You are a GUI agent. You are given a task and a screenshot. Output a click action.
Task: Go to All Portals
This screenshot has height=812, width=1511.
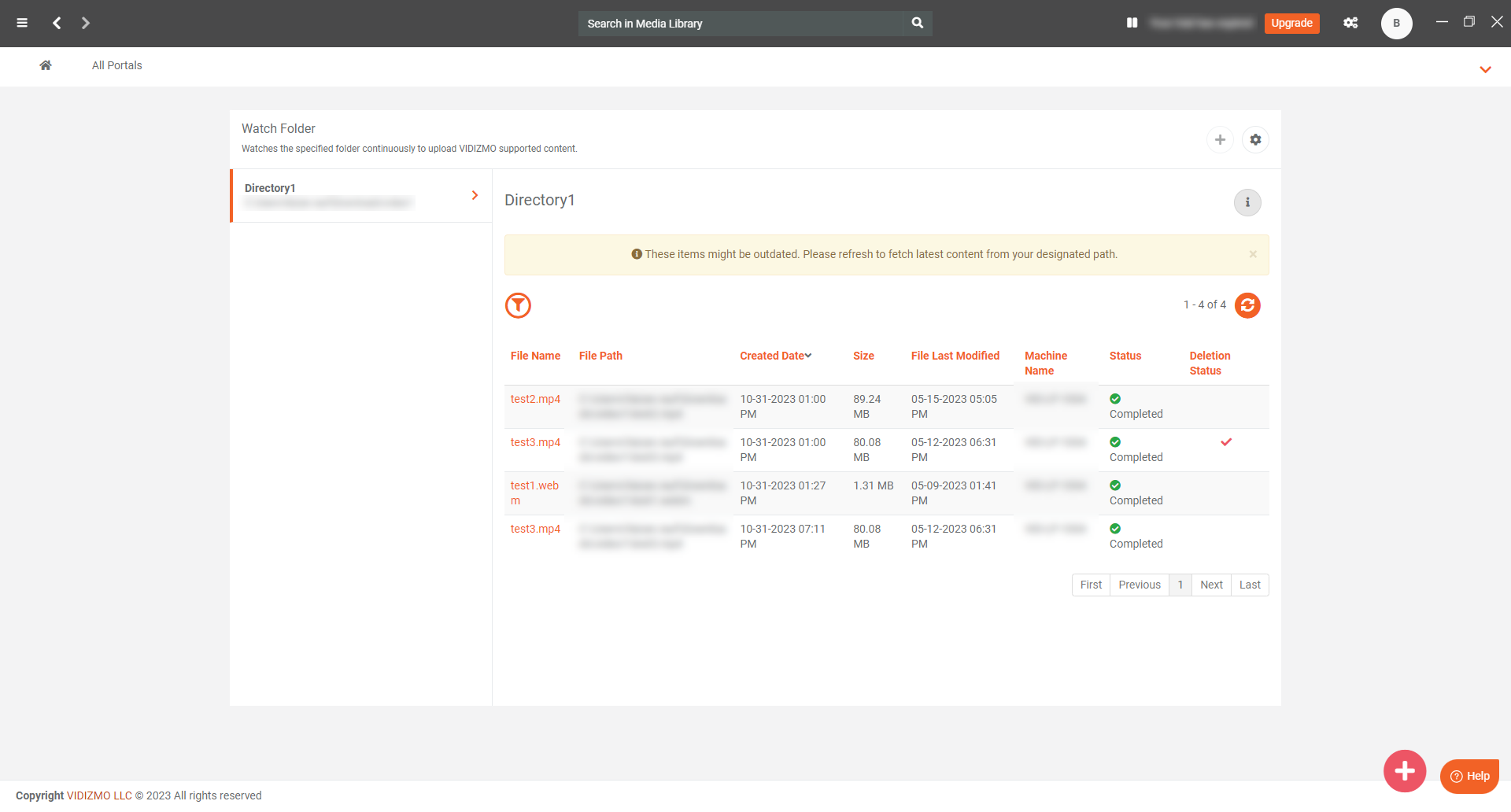116,65
